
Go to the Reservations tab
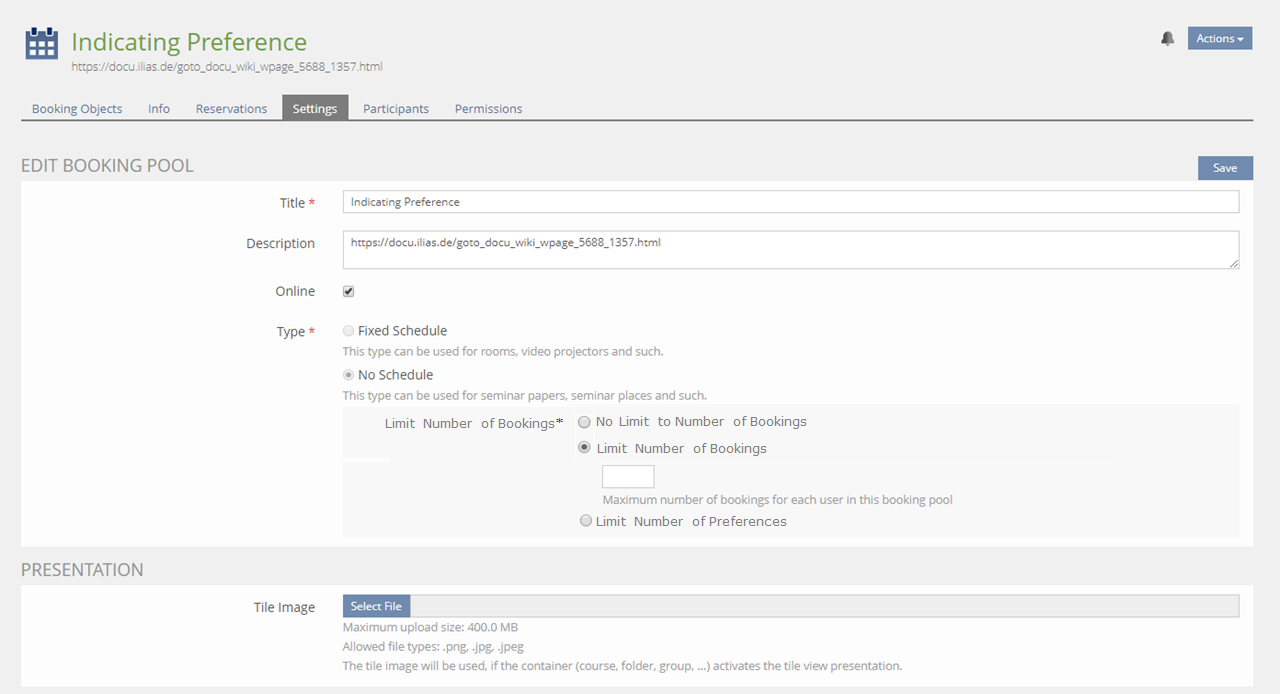[231, 109]
